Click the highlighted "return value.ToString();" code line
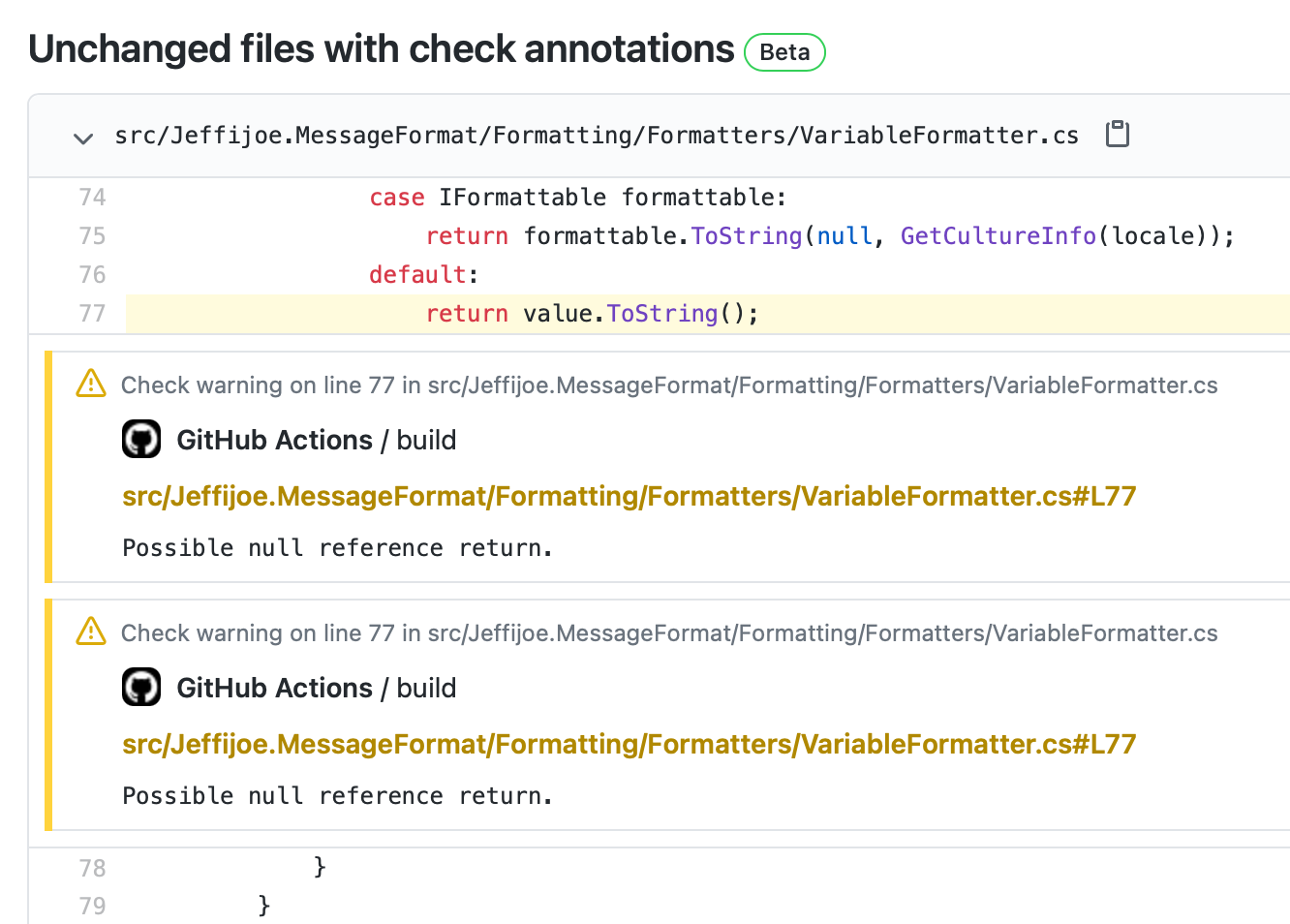Screen dimensions: 1290x924 click(x=708, y=314)
